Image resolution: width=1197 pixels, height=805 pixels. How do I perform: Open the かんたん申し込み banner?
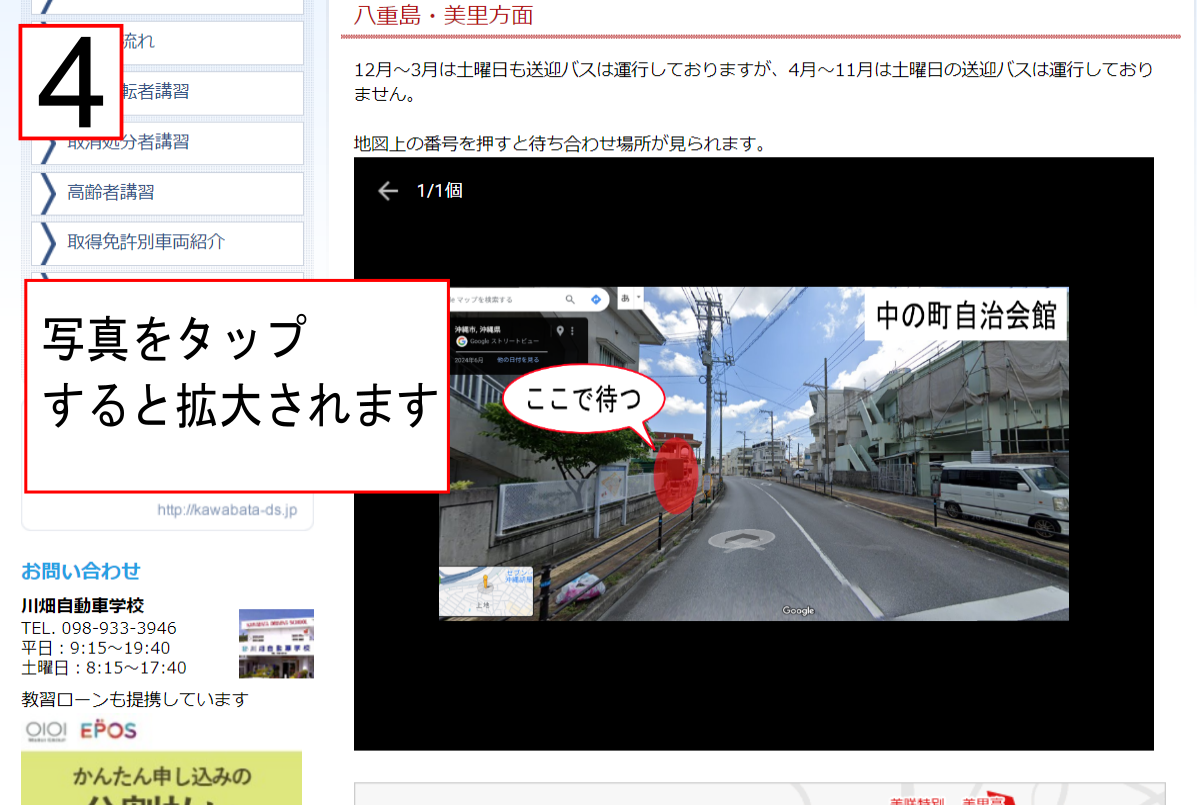point(162,778)
